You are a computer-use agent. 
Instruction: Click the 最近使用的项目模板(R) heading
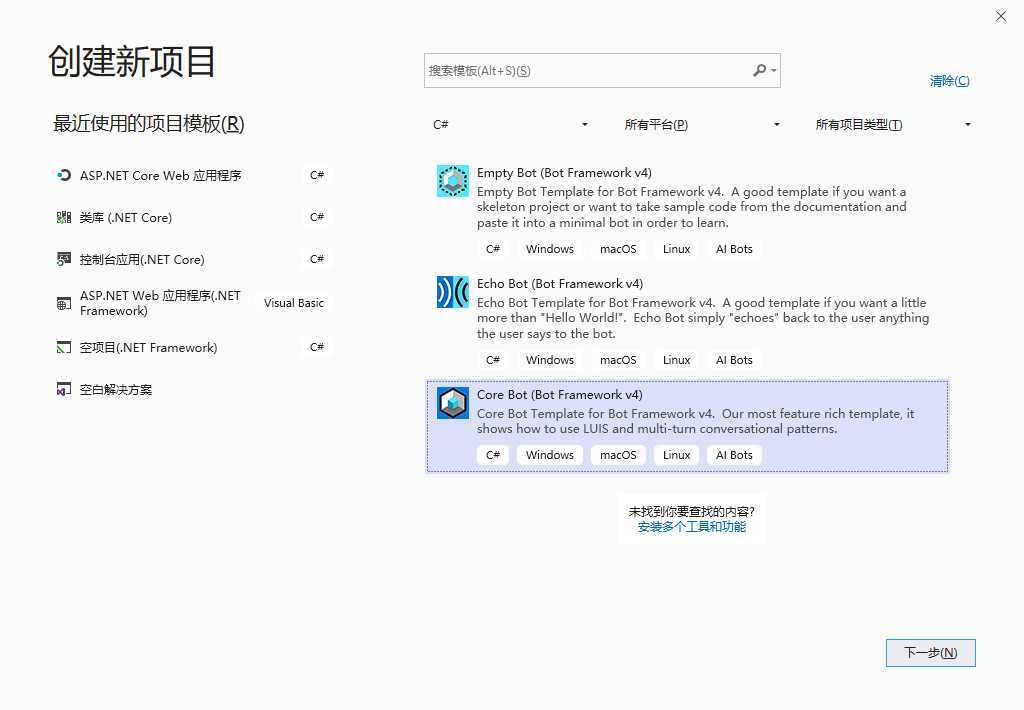pos(149,123)
